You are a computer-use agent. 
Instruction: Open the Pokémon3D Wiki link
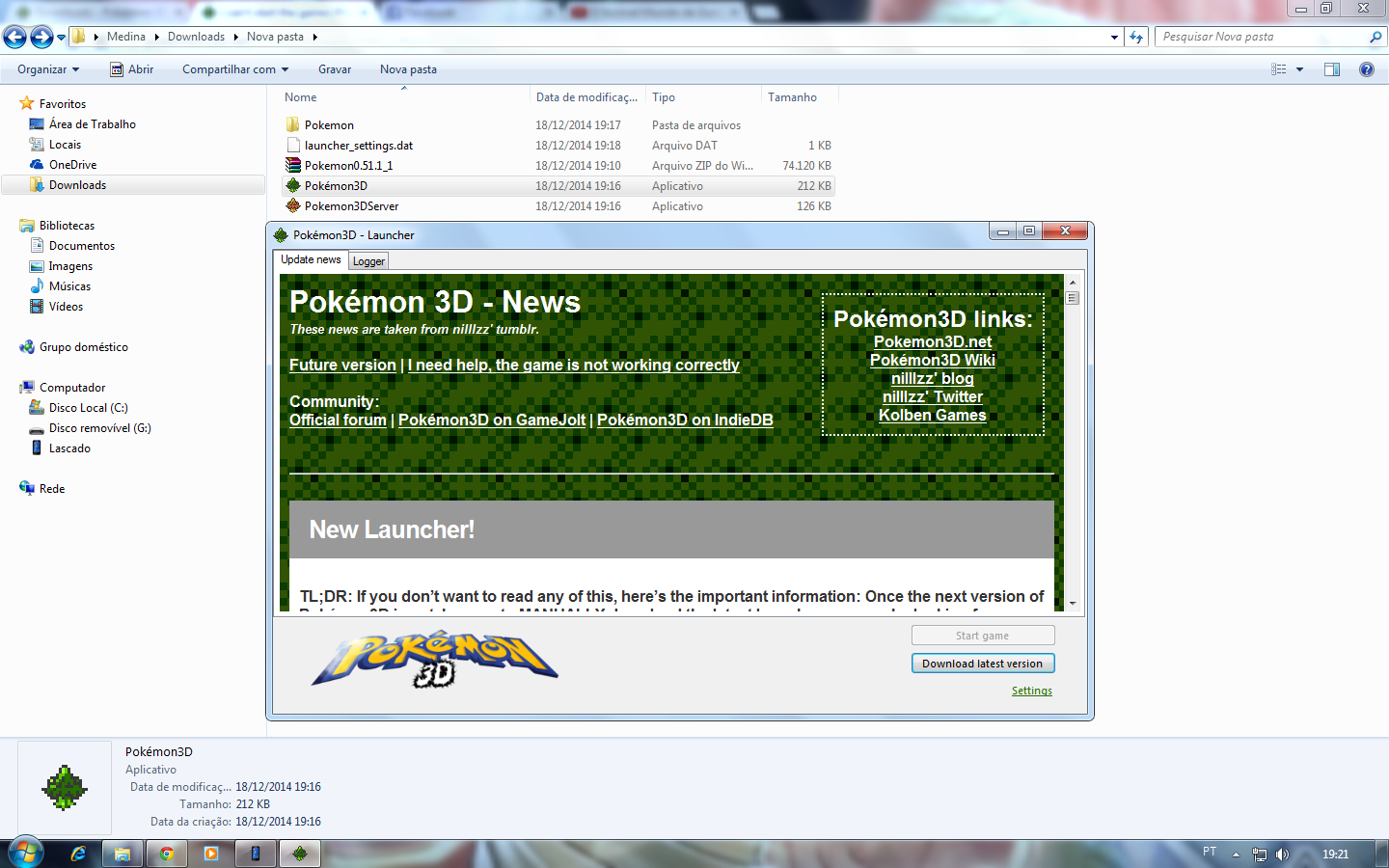pyautogui.click(x=933, y=360)
